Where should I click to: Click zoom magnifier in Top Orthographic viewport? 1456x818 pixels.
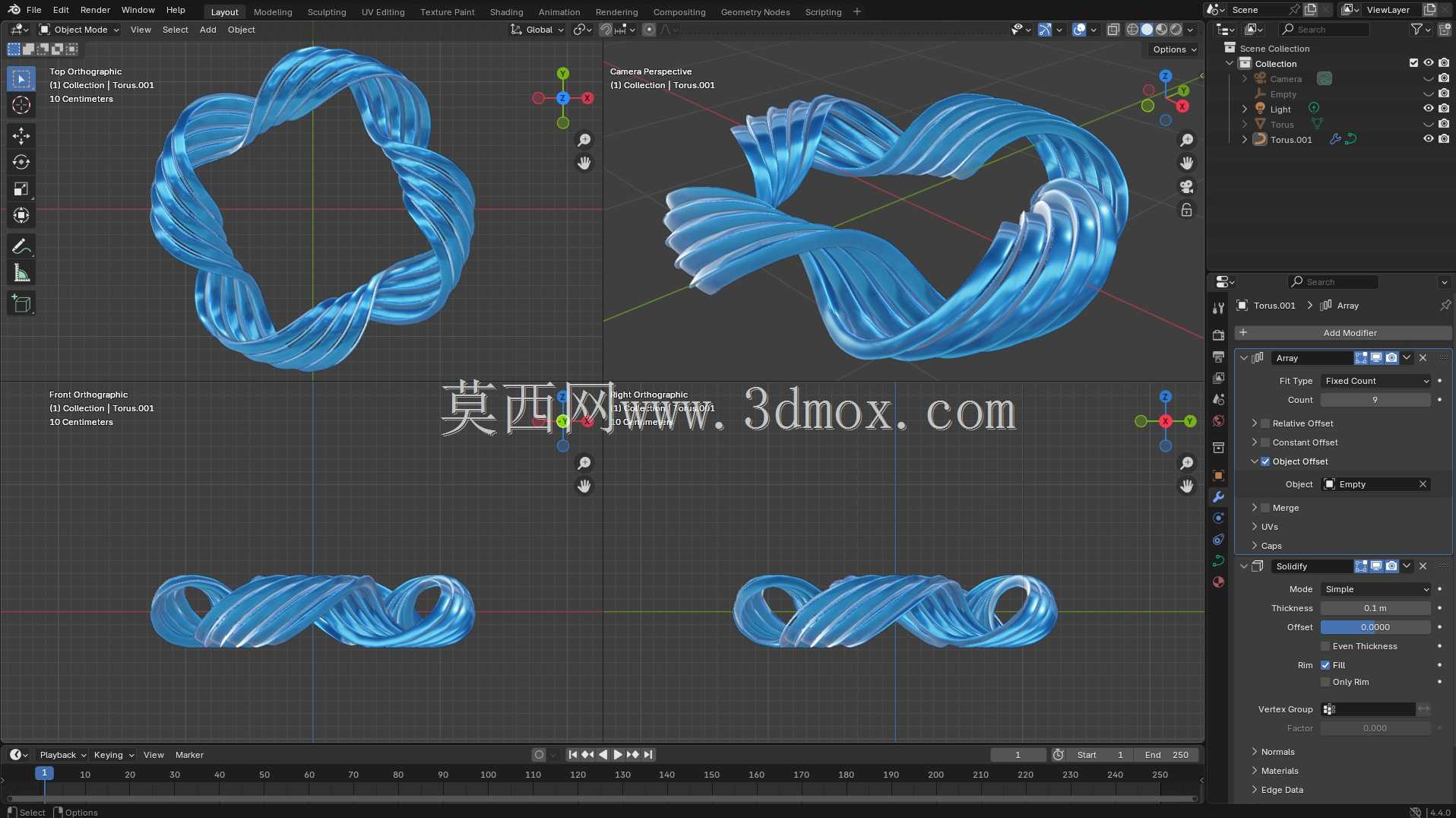coord(584,141)
